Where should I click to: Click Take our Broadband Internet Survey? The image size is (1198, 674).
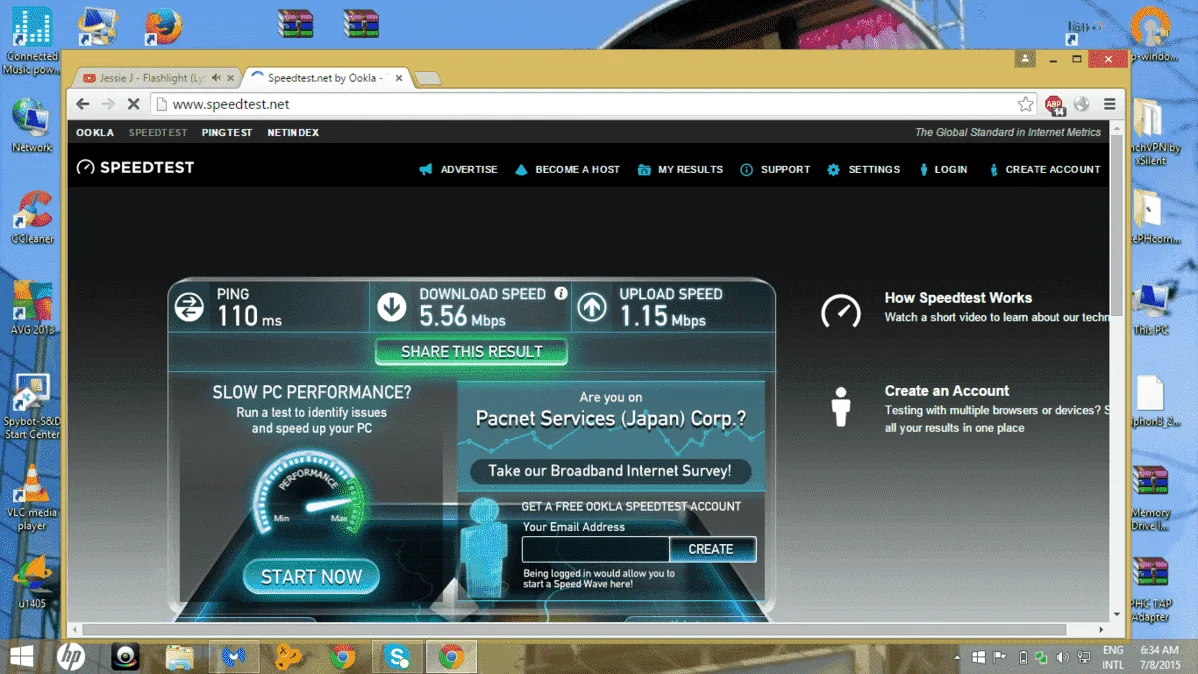[610, 471]
